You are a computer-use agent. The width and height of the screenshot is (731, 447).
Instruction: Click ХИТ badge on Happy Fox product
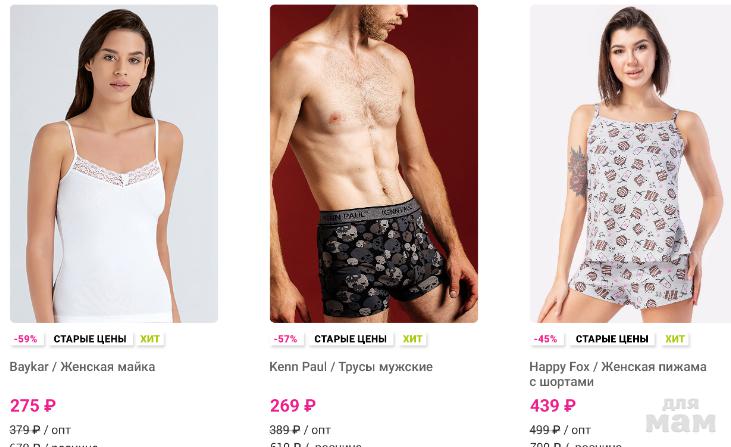(x=675, y=339)
